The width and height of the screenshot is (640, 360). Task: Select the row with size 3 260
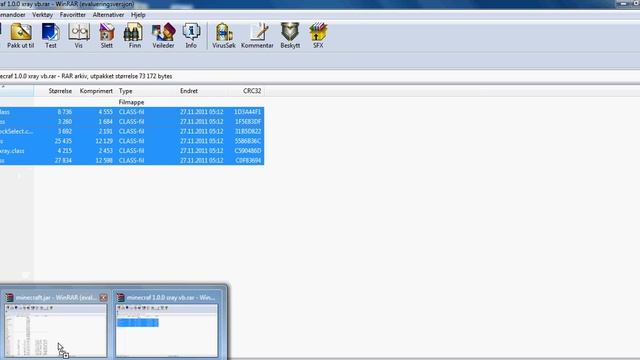pos(132,122)
